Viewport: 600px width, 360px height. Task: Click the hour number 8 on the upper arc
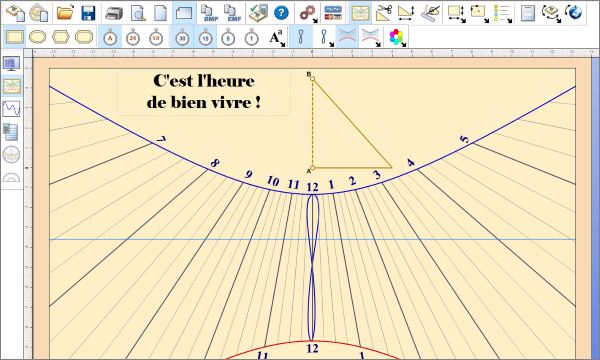coord(215,164)
